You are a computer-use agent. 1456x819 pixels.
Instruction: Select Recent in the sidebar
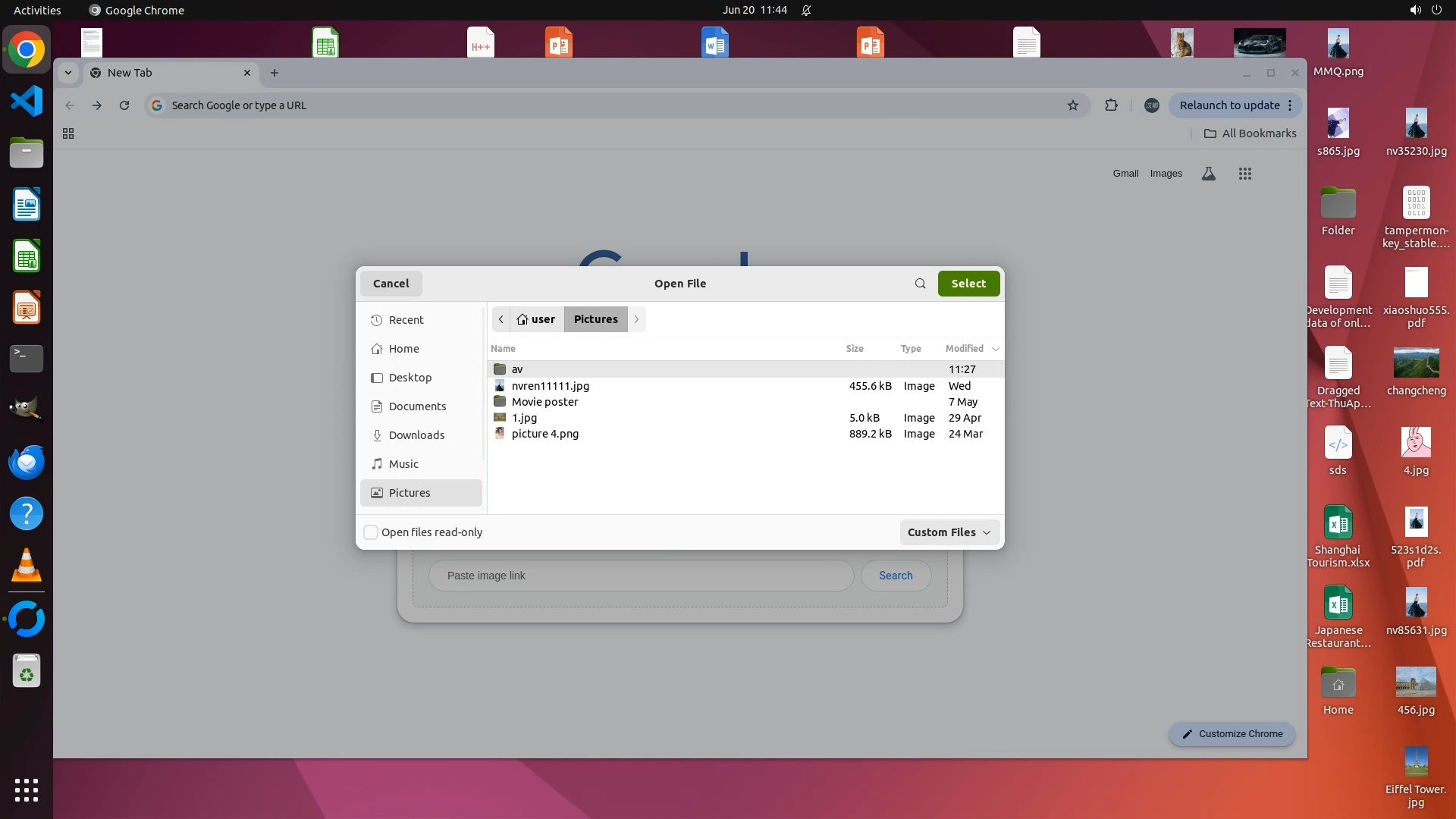coord(406,320)
